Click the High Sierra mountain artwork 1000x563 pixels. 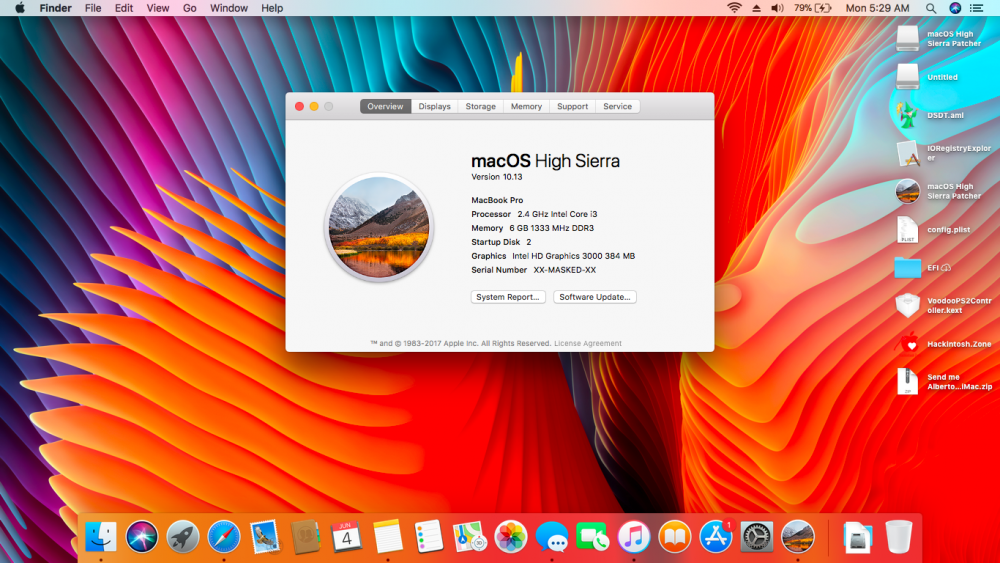tap(379, 226)
